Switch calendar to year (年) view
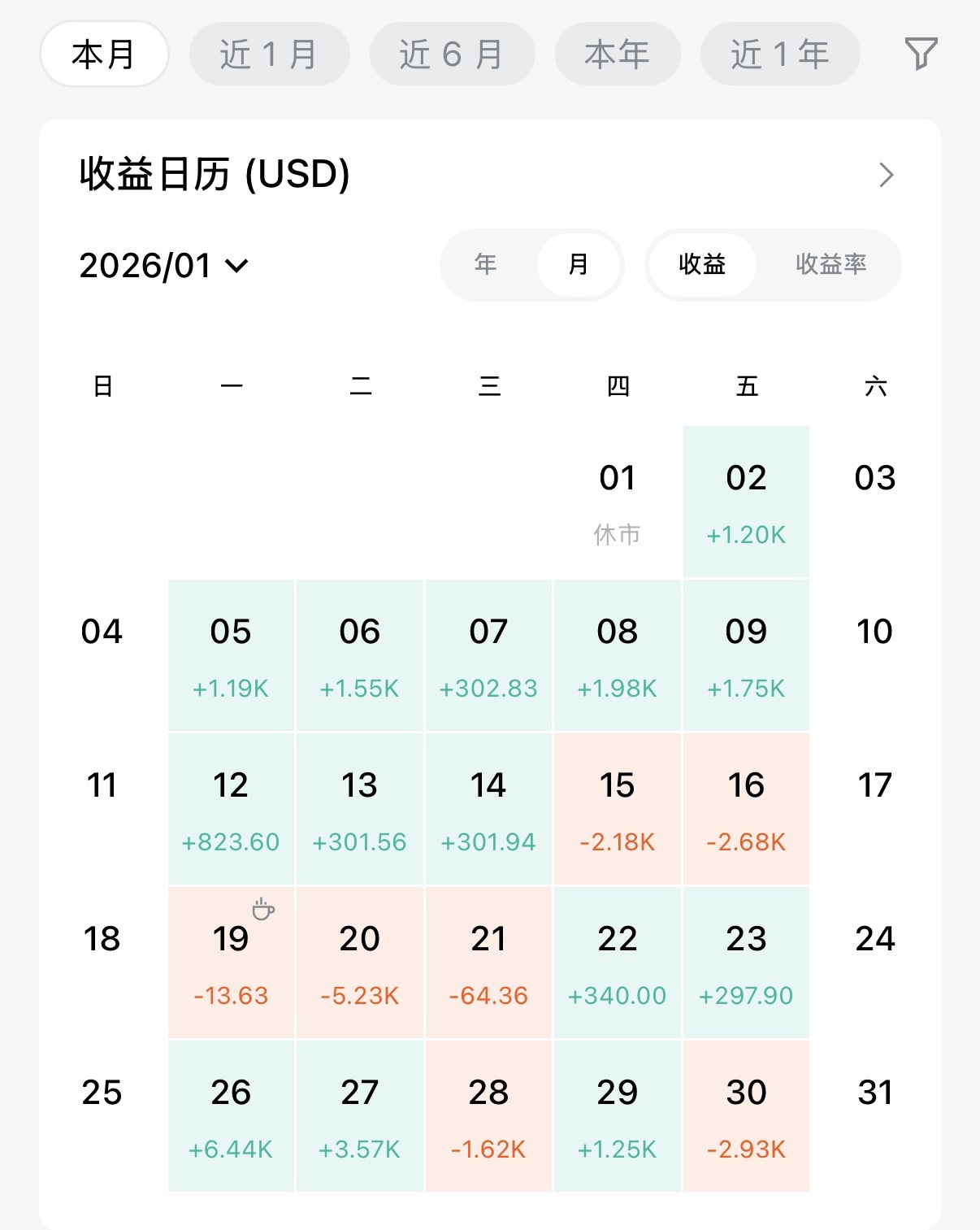The image size is (980, 1230). (485, 264)
